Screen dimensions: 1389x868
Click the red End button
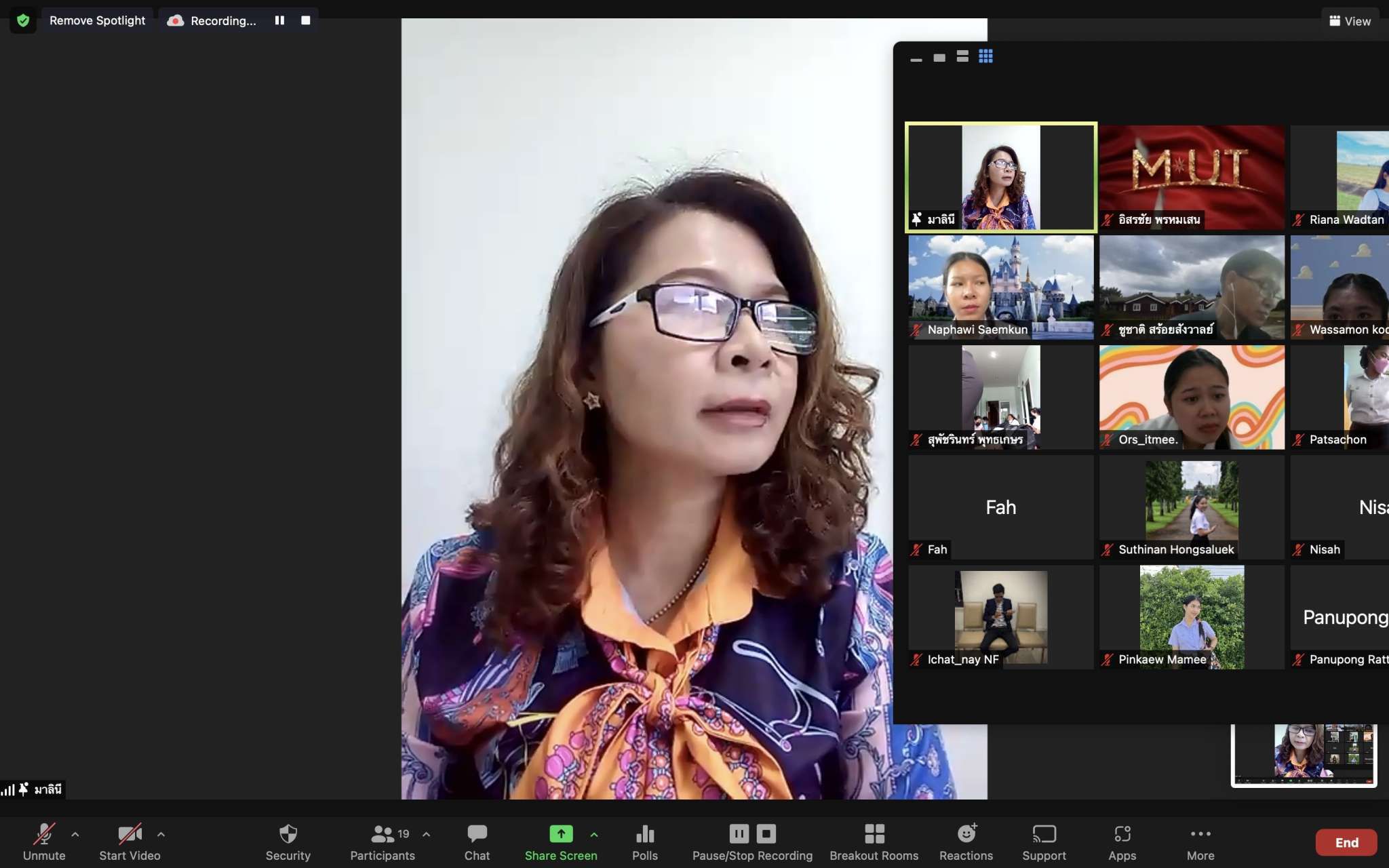point(1346,842)
